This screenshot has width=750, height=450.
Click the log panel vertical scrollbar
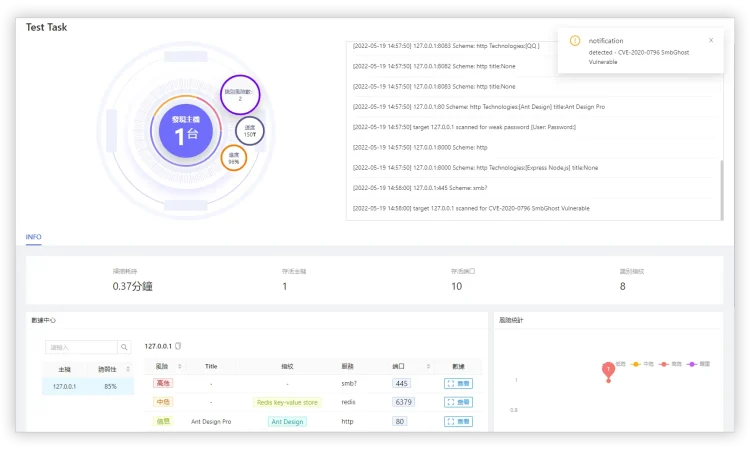coord(721,189)
